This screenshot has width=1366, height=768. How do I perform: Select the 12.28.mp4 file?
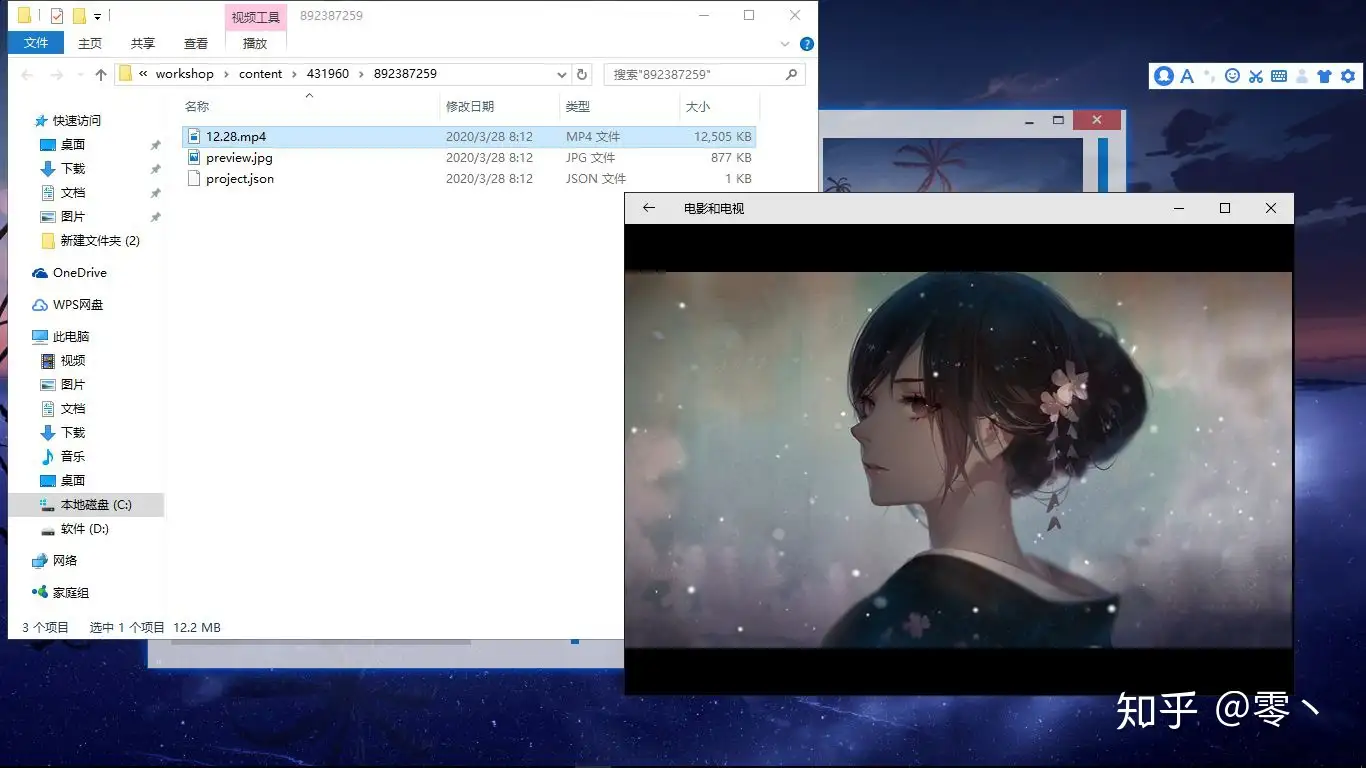[469, 137]
